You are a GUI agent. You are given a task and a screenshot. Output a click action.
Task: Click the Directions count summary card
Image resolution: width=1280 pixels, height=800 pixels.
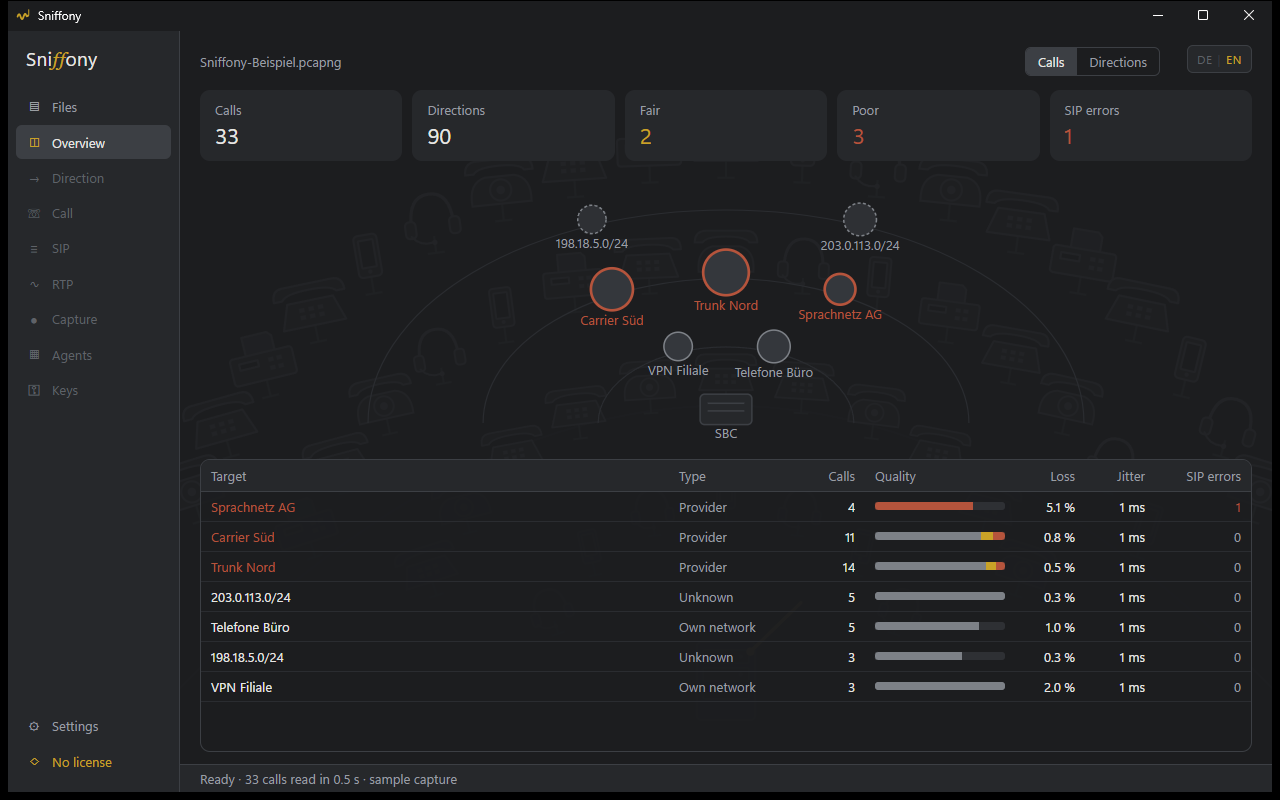pyautogui.click(x=513, y=126)
